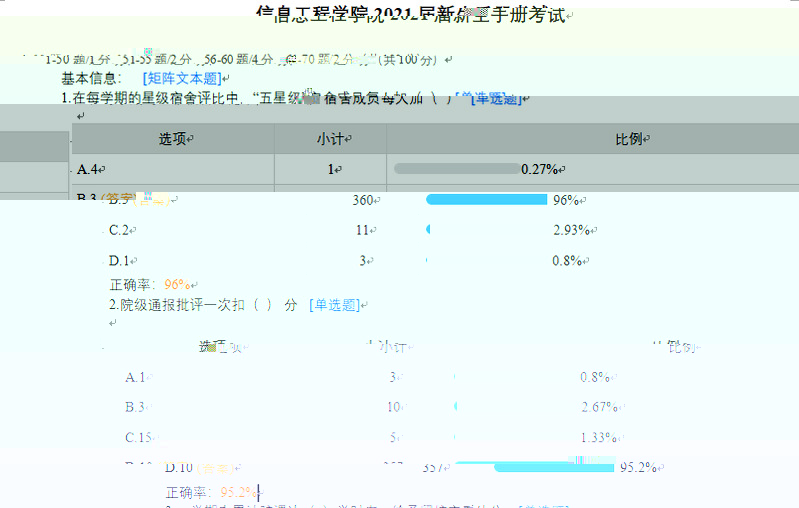Click the 比例 header in first table
This screenshot has width=799, height=508.
[628, 140]
